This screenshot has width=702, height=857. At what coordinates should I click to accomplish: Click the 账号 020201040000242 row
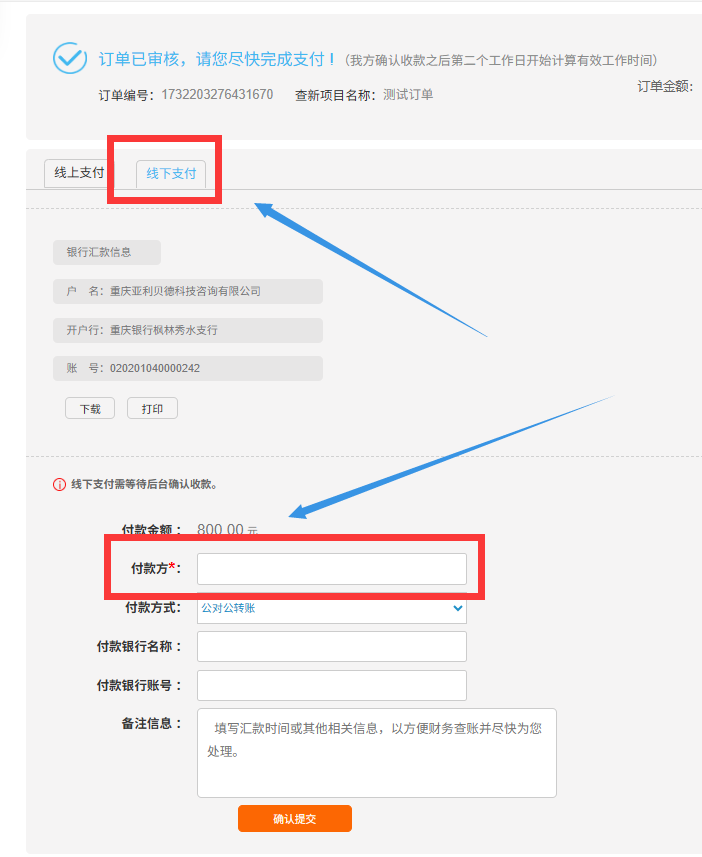187,368
